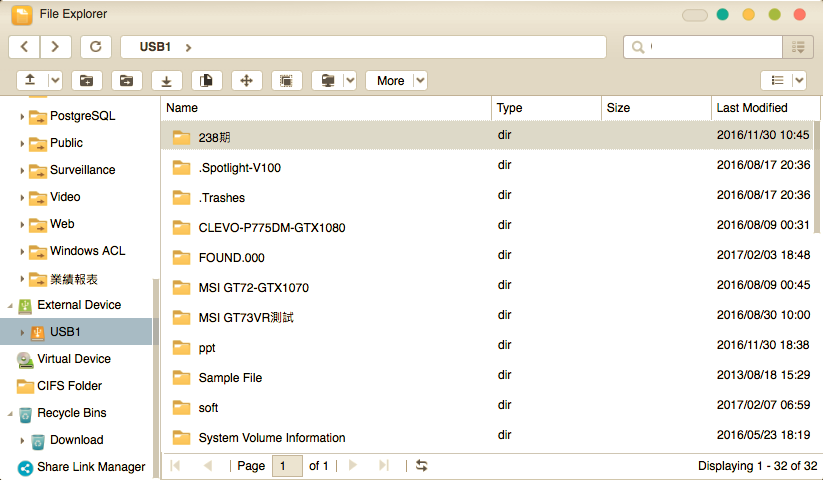Go back with the left arrow button
Screen dimensions: 823x480
pyautogui.click(x=24, y=47)
